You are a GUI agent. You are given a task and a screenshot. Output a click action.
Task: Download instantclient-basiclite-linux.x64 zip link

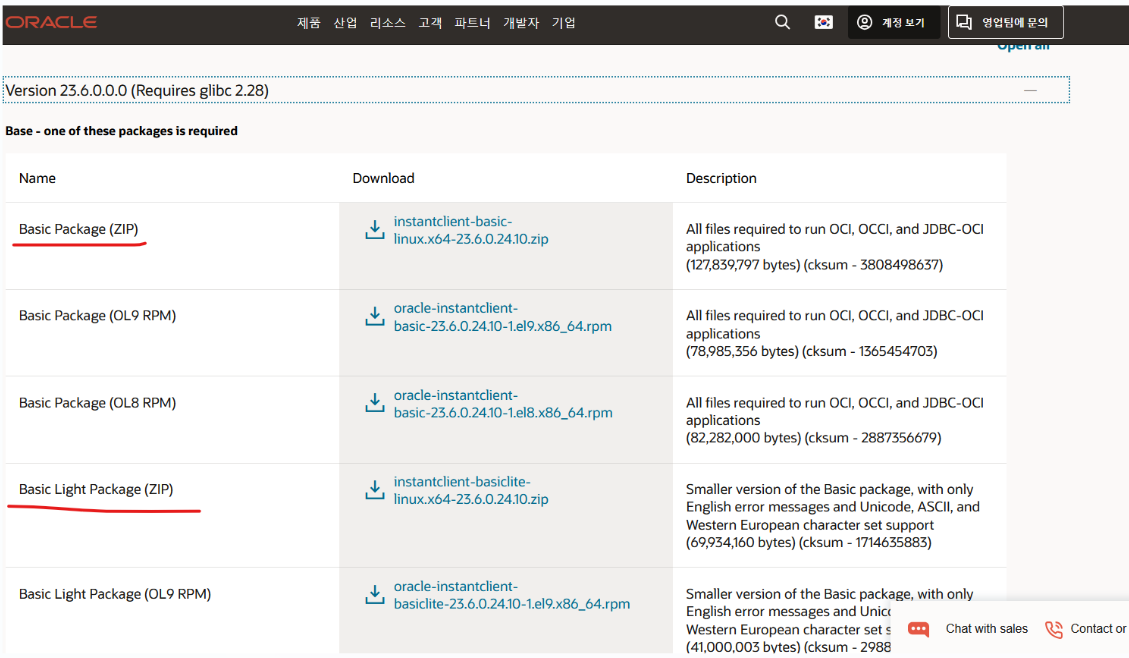[471, 490]
